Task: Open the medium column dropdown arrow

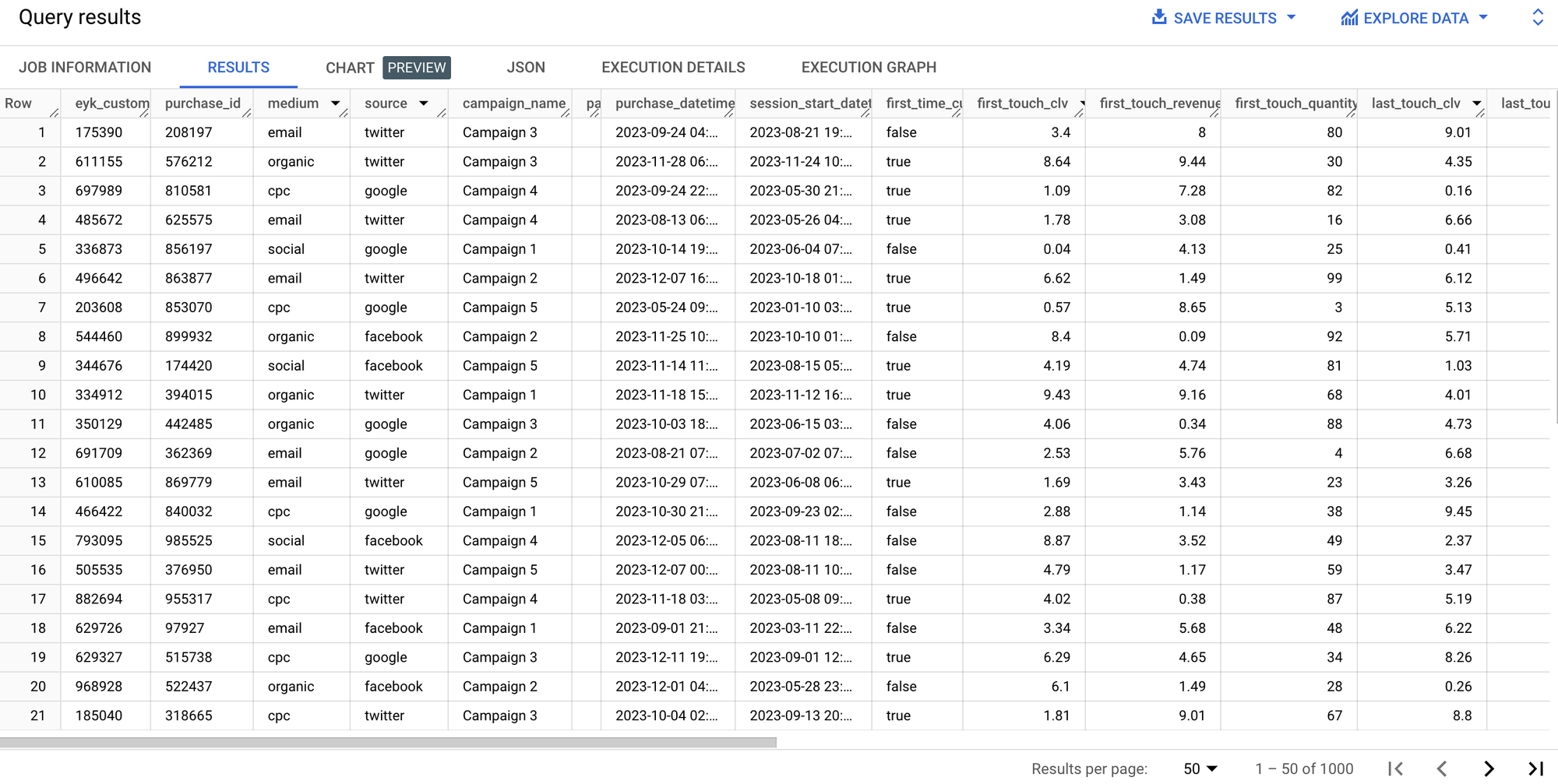Action: coord(335,104)
